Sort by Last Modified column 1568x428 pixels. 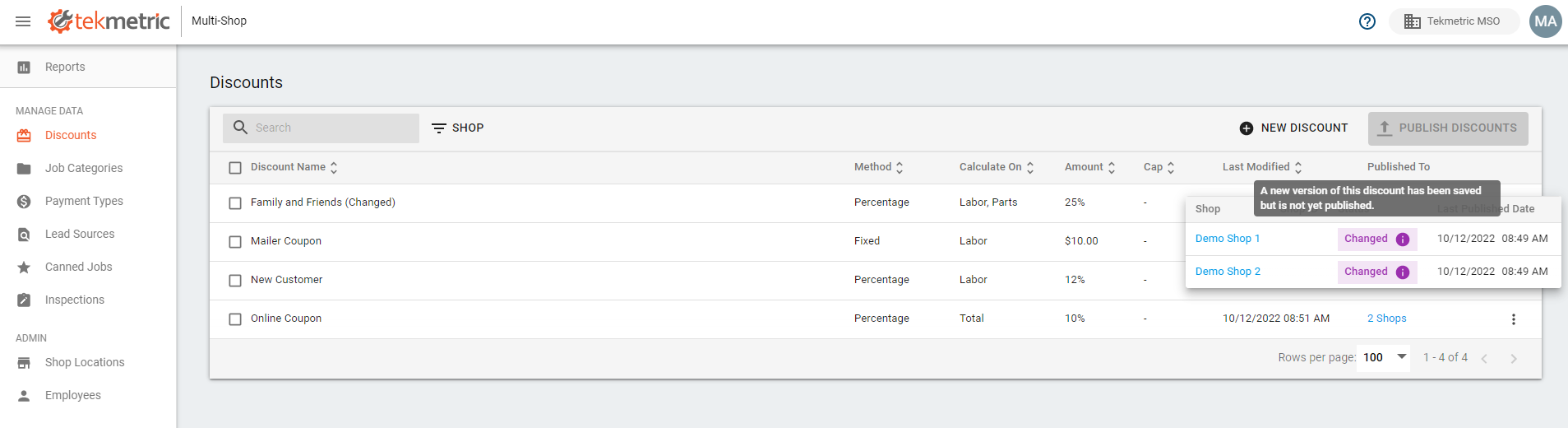pos(1262,167)
